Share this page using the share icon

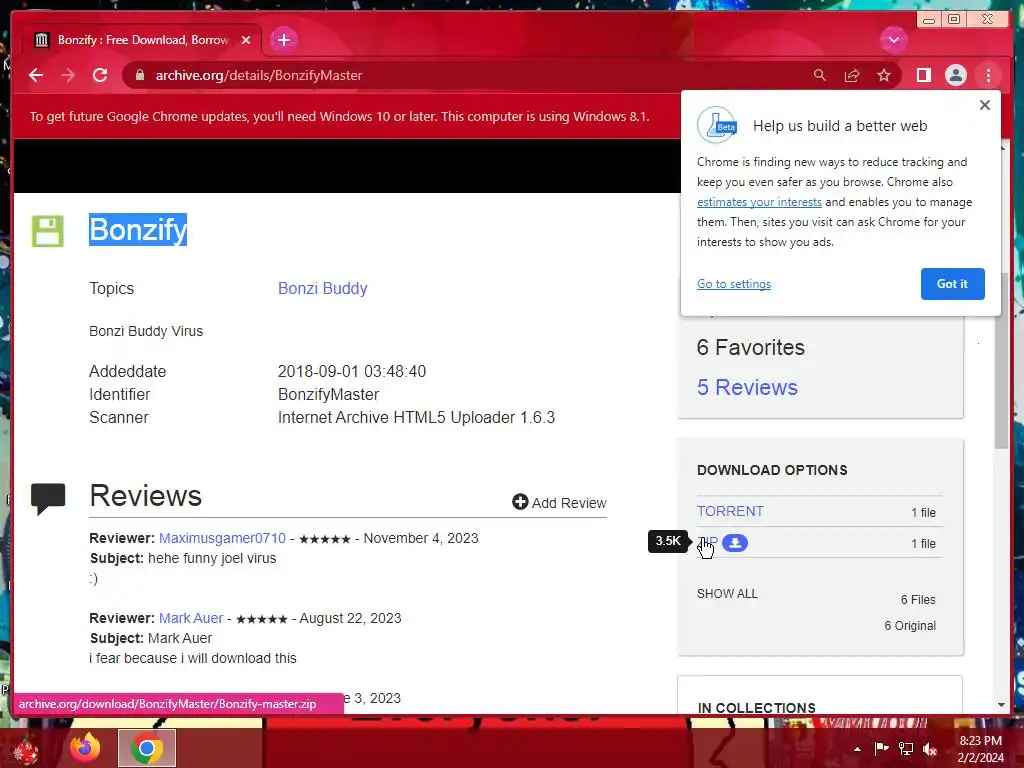point(852,75)
